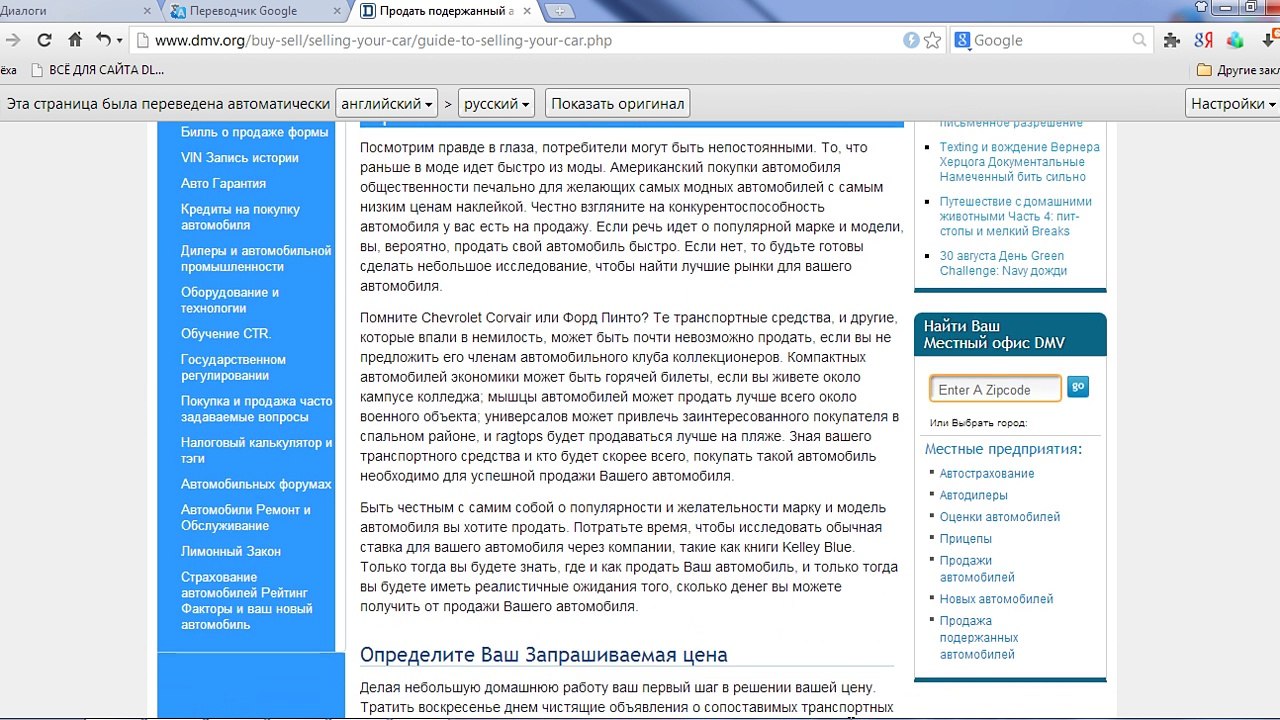Open 30 августа День Green Challenge link

[1003, 263]
